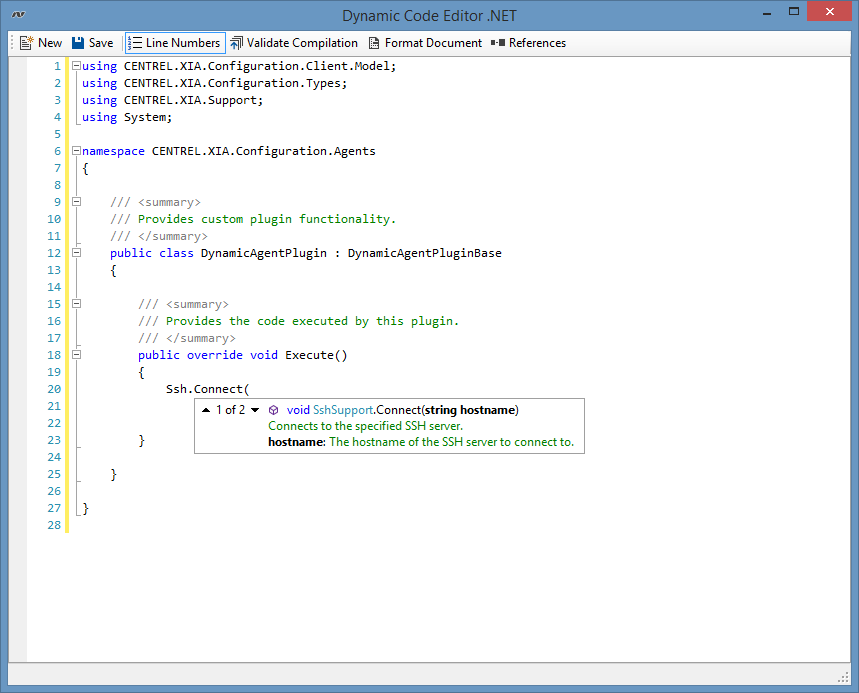Click 'Execute()' on line 18
Screen dimensions: 859x693
[316, 355]
